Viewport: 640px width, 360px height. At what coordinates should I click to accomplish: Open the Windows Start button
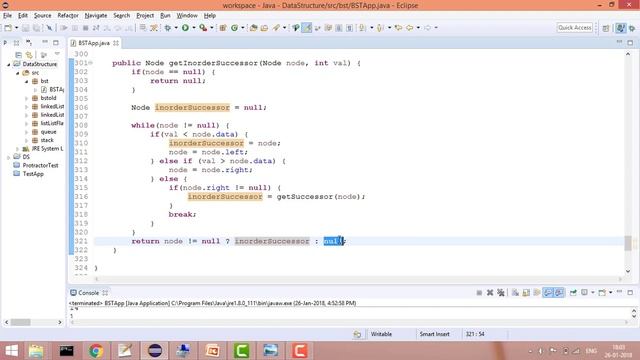click(11, 351)
